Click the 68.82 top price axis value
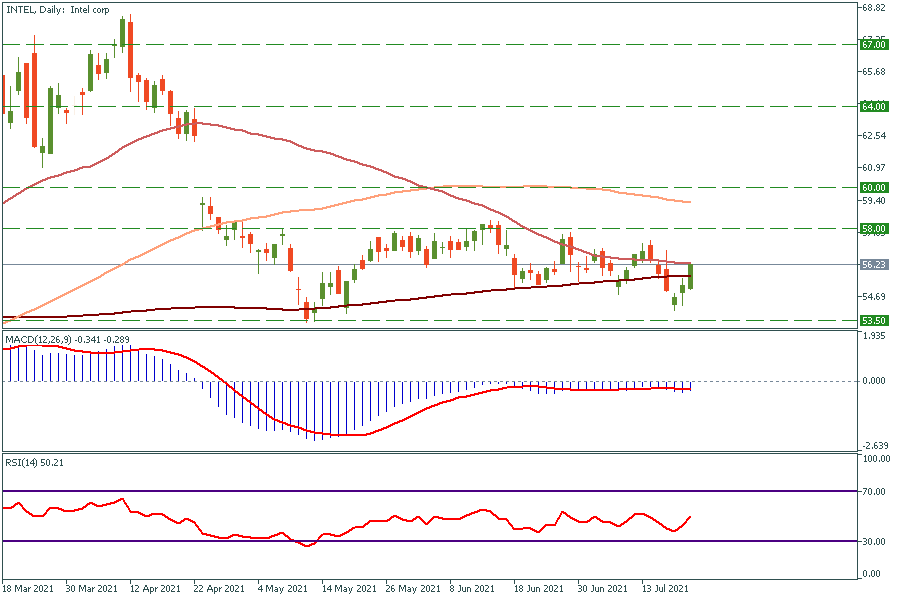 coord(874,8)
